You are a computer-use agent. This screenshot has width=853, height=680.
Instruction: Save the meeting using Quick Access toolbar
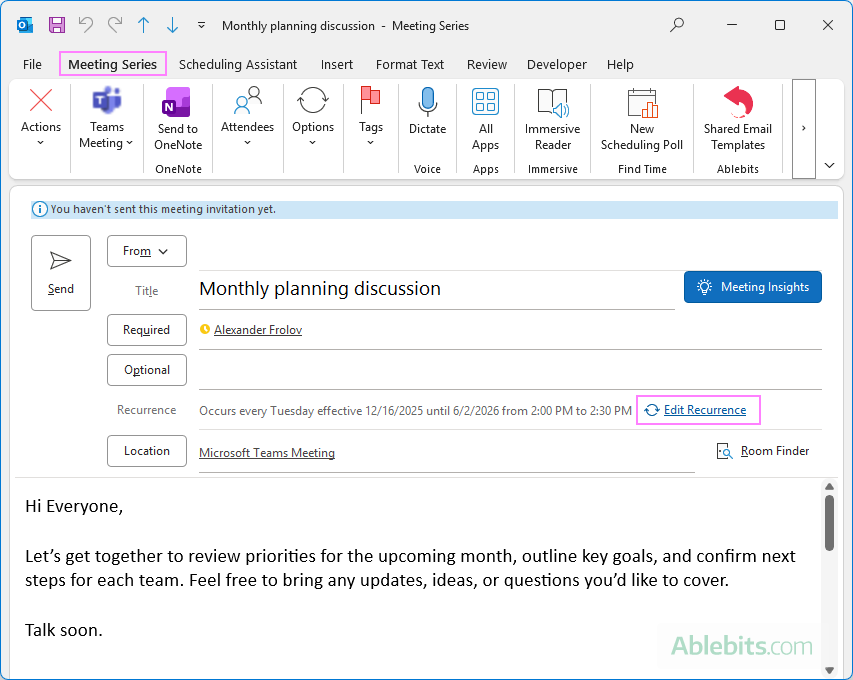tap(55, 25)
